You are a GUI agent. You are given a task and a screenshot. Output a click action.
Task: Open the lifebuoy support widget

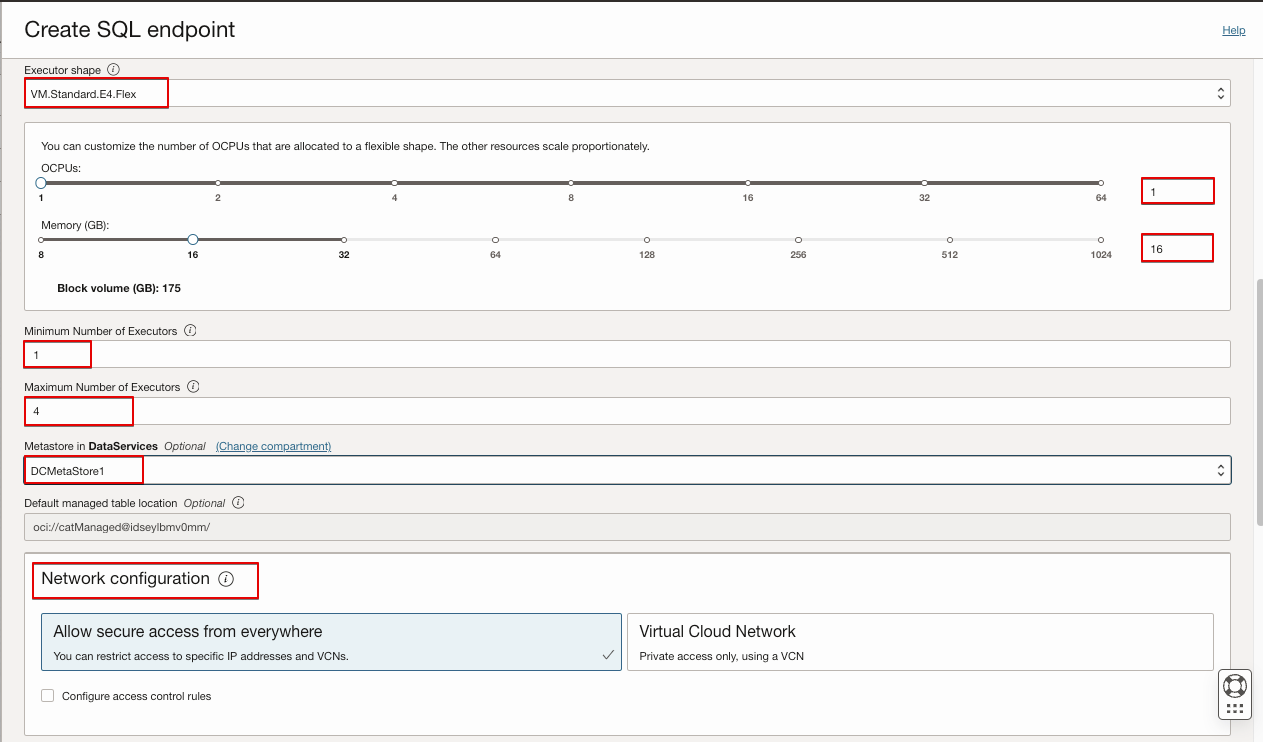tap(1235, 686)
